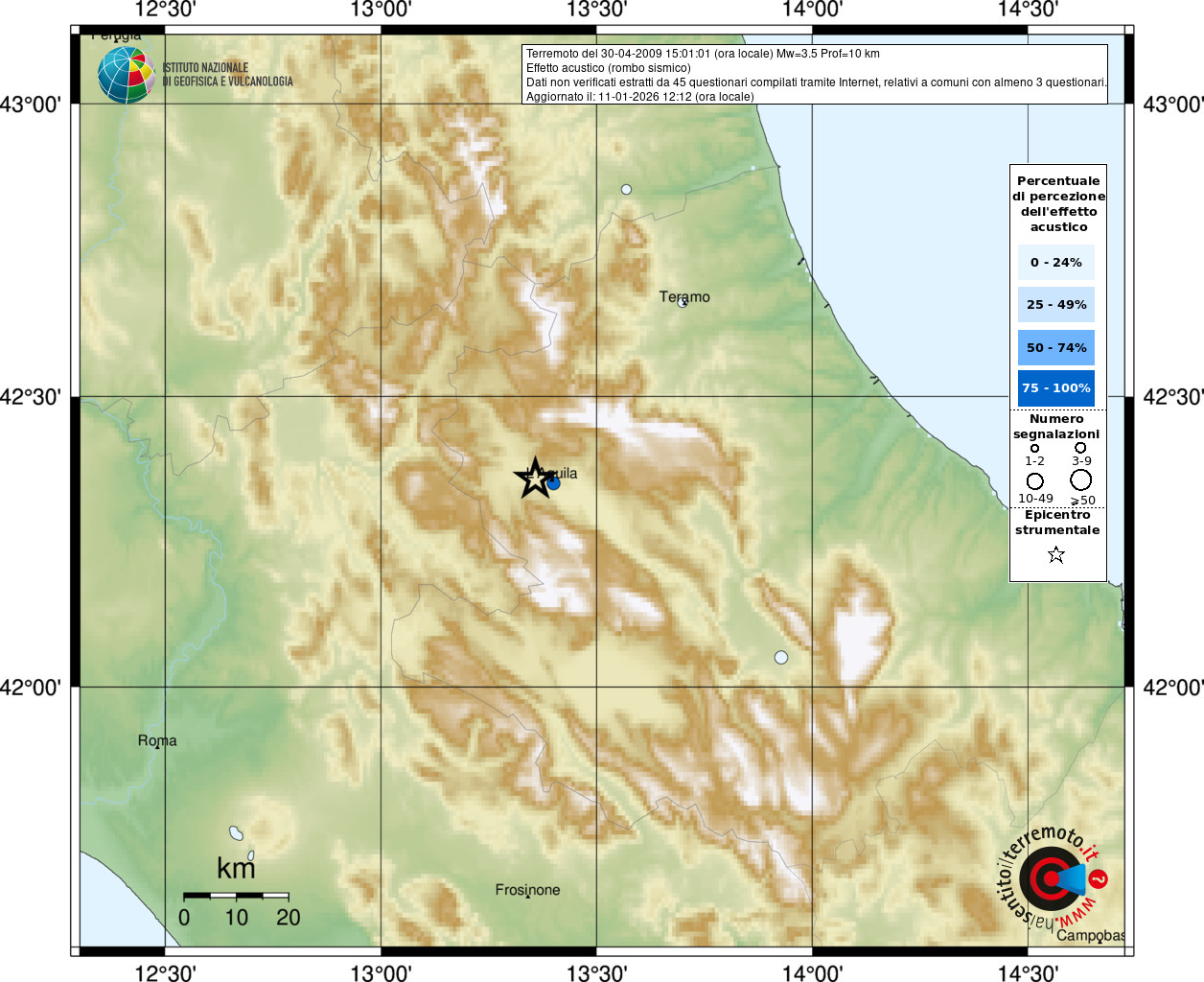
Task: Select the 50 - 74% legend swatch
Action: [x=1056, y=347]
